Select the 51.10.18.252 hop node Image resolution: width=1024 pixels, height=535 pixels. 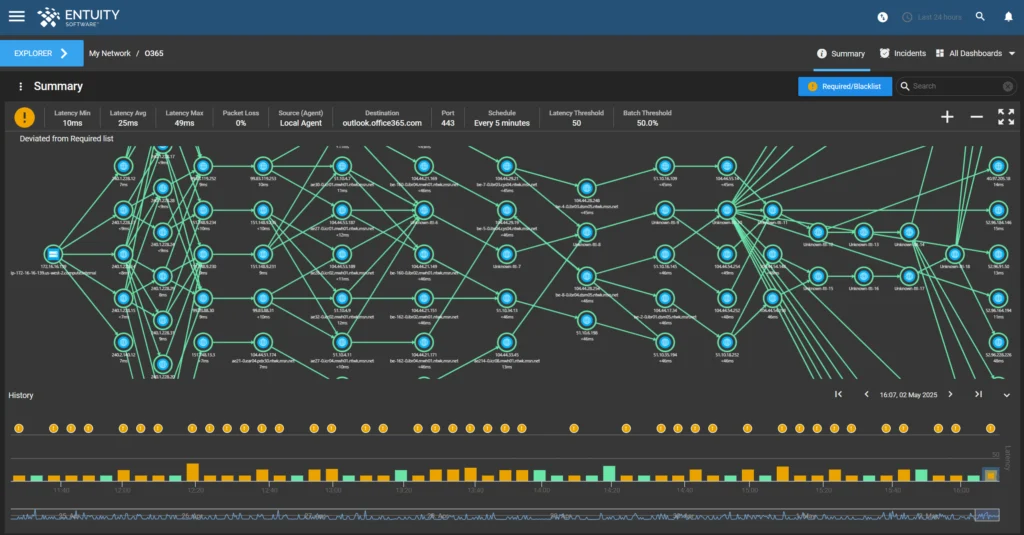(727, 342)
